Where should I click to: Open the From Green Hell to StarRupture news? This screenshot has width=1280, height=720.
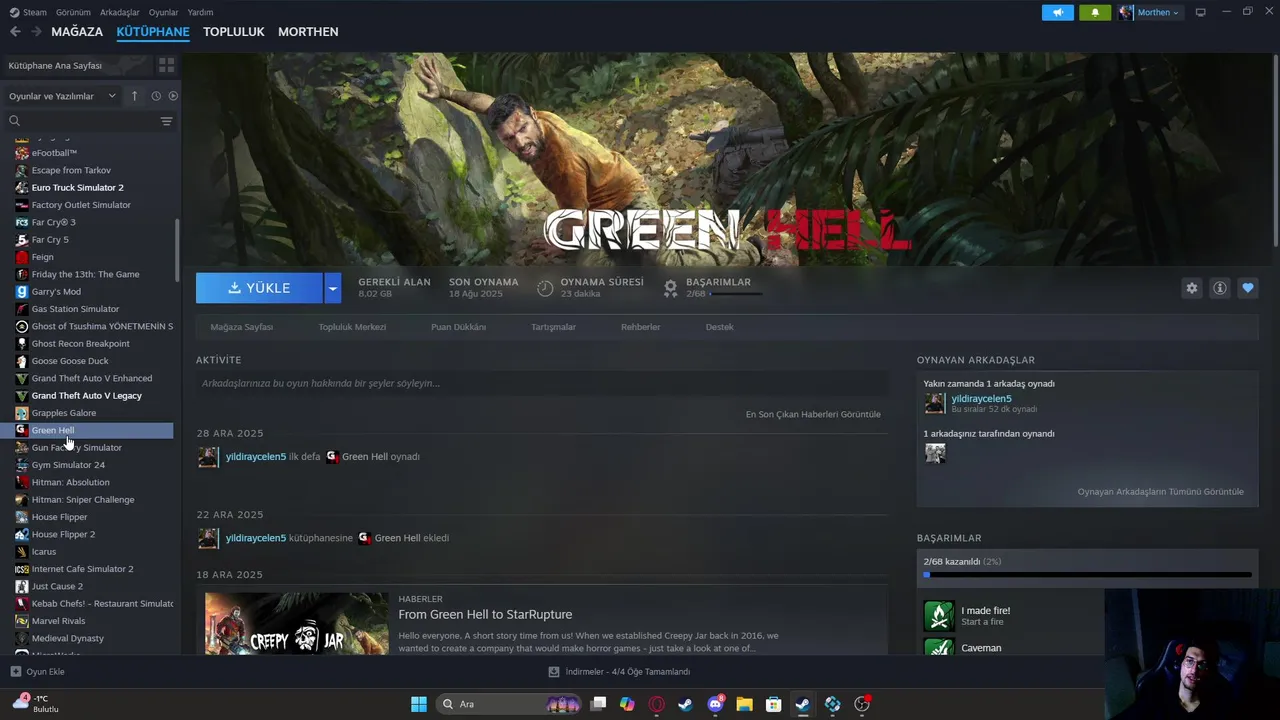[485, 614]
